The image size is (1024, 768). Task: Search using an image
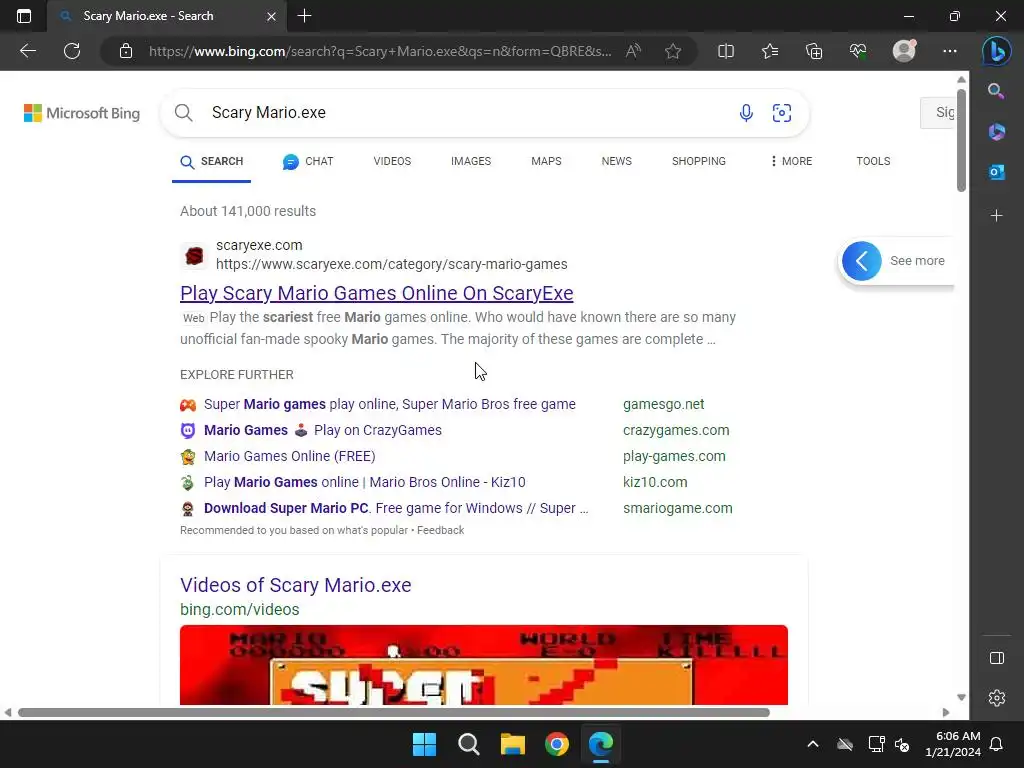(x=782, y=113)
